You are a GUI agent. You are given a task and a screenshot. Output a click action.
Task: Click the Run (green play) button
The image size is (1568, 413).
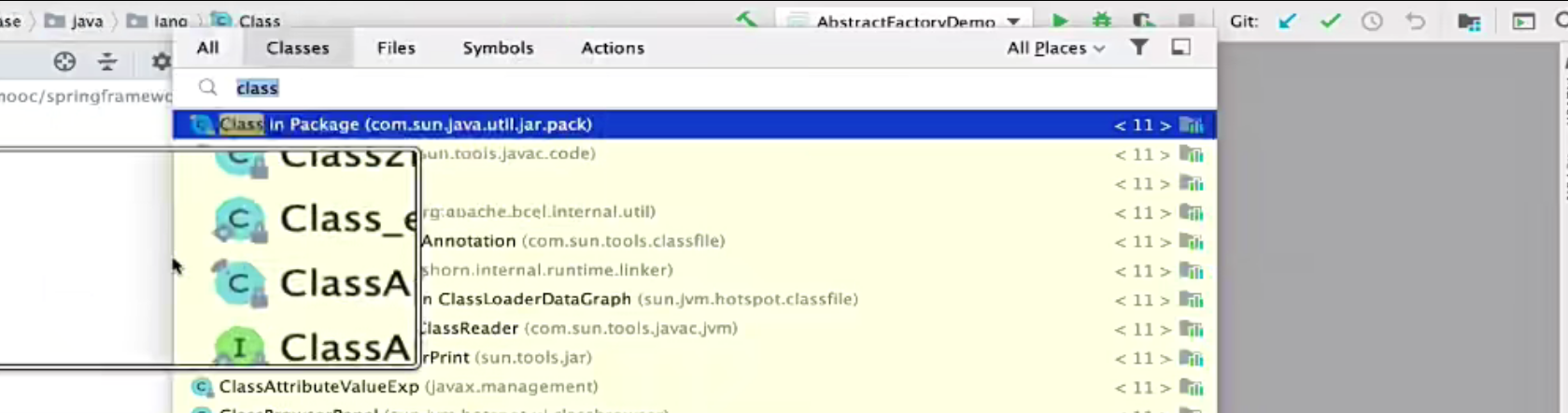(x=1060, y=21)
